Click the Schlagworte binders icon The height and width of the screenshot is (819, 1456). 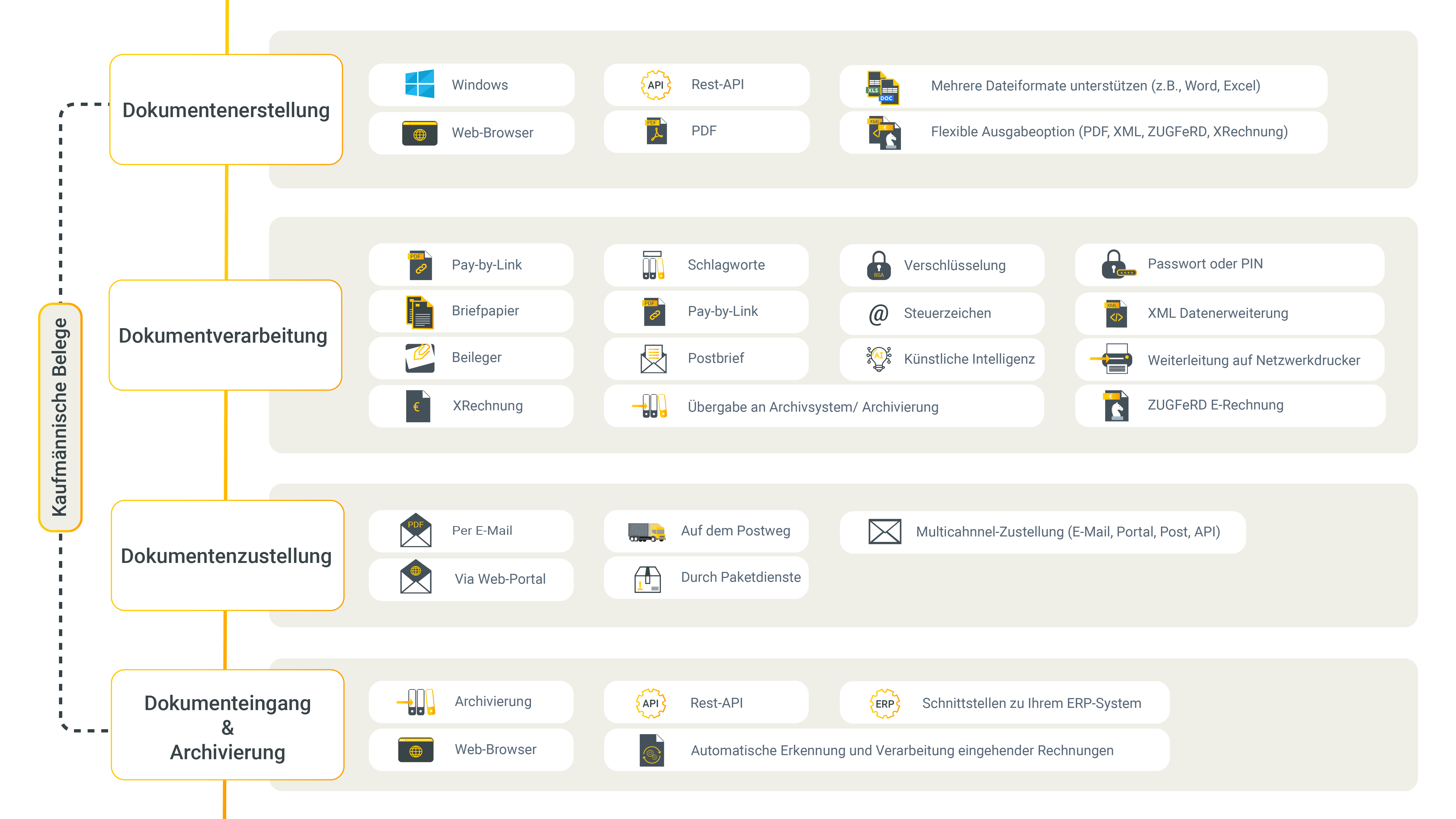point(653,265)
